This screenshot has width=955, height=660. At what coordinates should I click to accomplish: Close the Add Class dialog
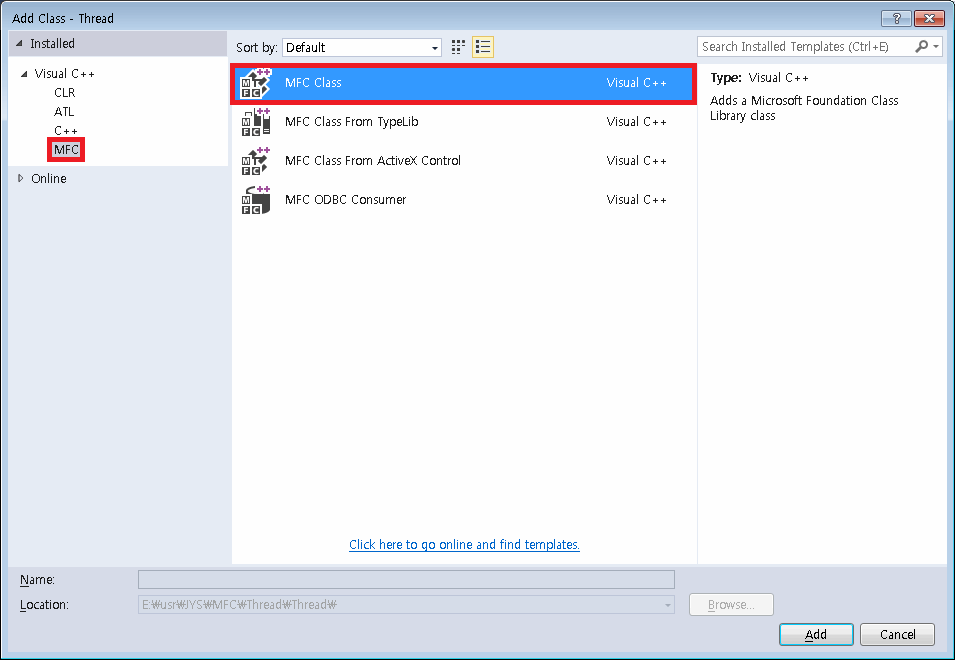pyautogui.click(x=929, y=18)
